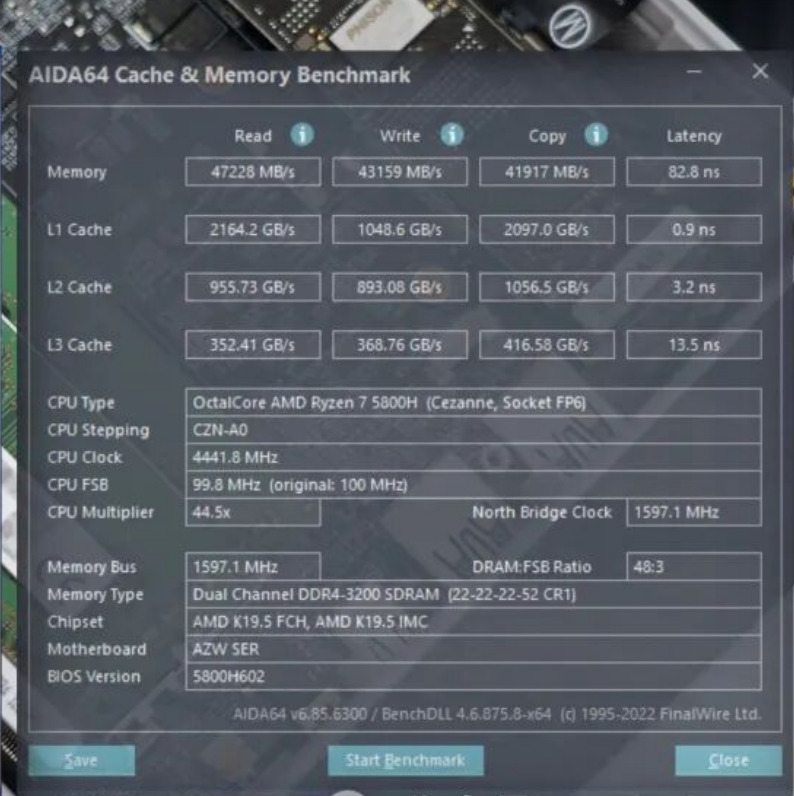This screenshot has height=796, width=794.
Task: Click the L2 Cache Copy result box
Action: pyautogui.click(x=546, y=288)
